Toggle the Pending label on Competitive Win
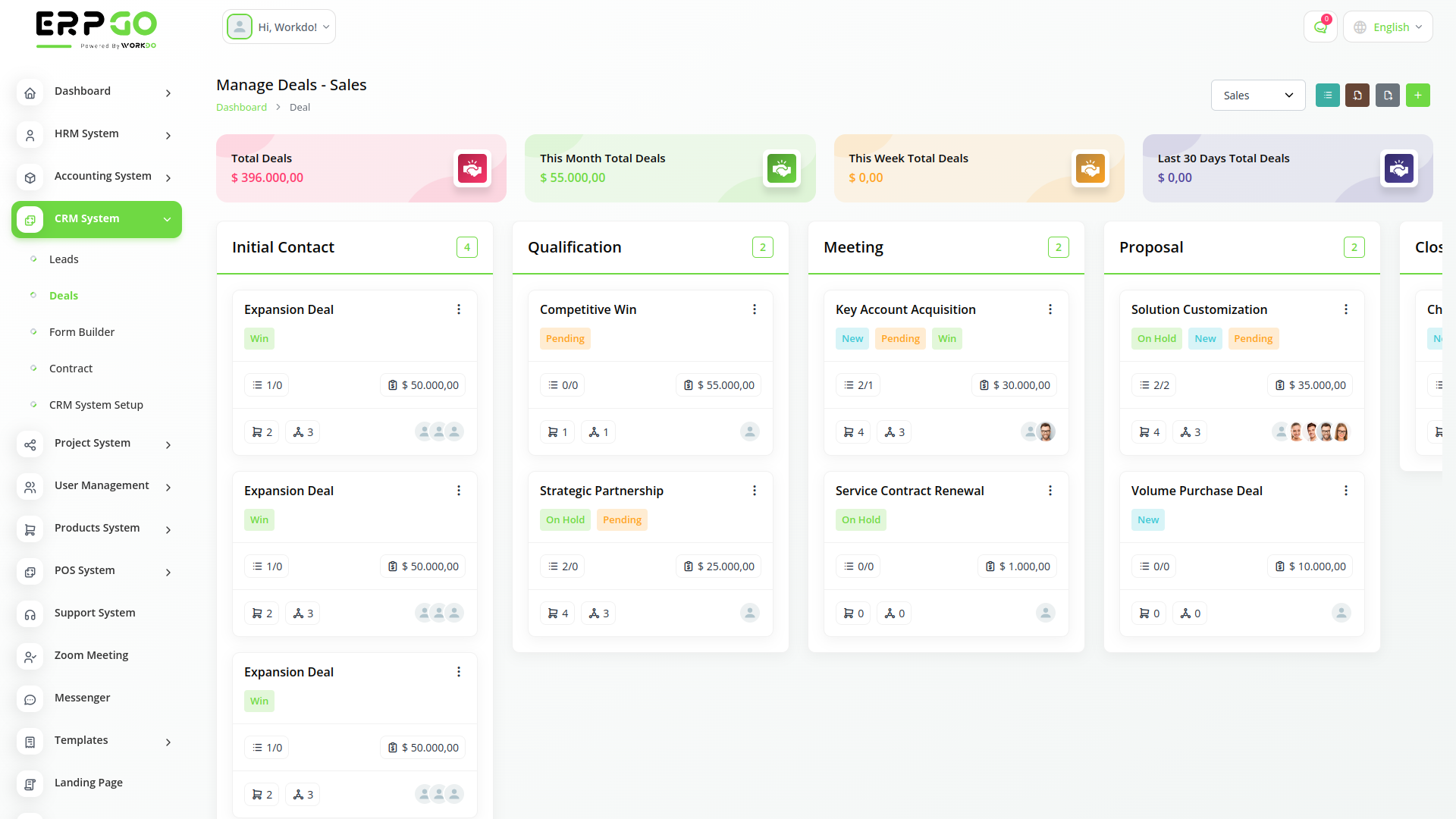 coord(565,338)
